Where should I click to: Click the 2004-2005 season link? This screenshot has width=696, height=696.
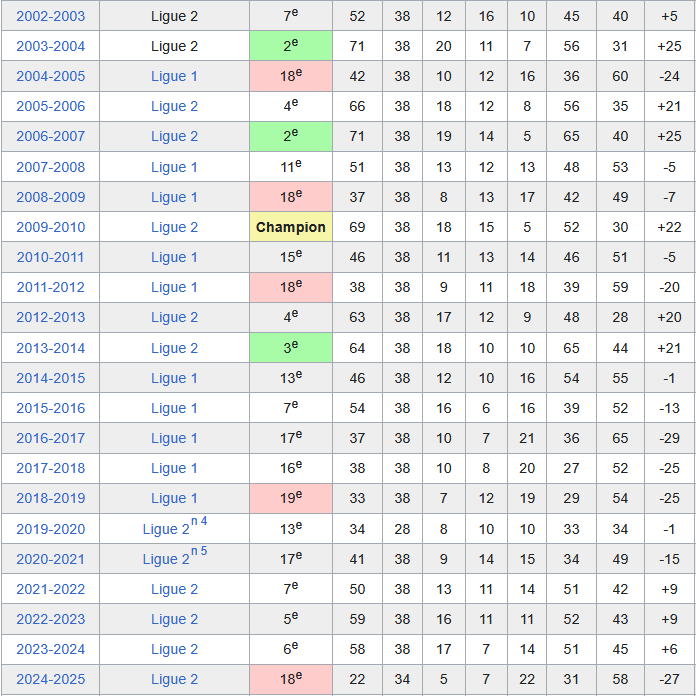[x=51, y=76]
